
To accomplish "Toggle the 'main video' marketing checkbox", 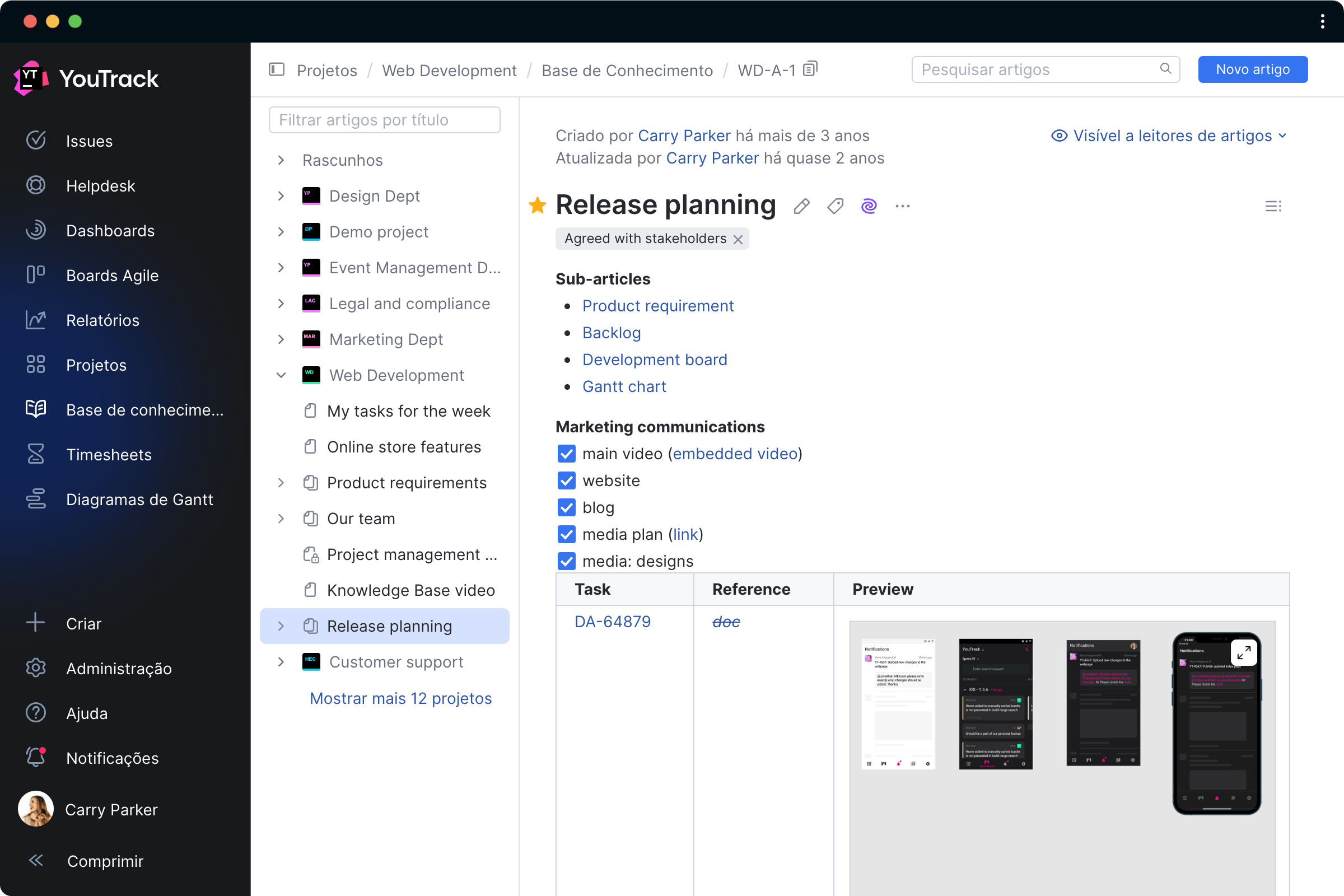I will (x=566, y=453).
